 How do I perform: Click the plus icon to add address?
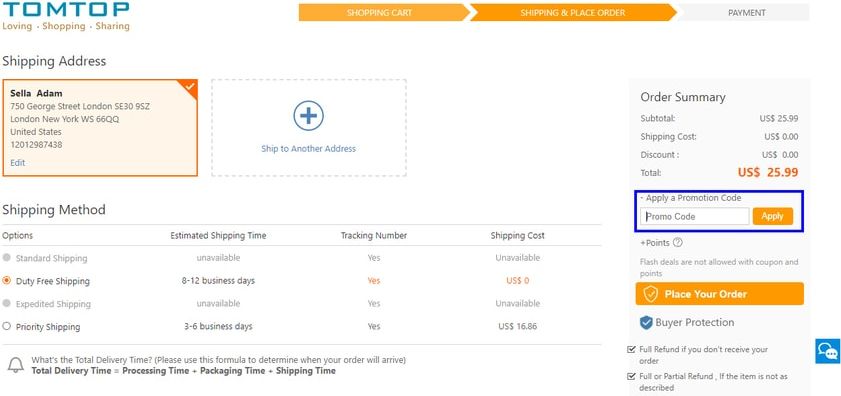pos(308,115)
